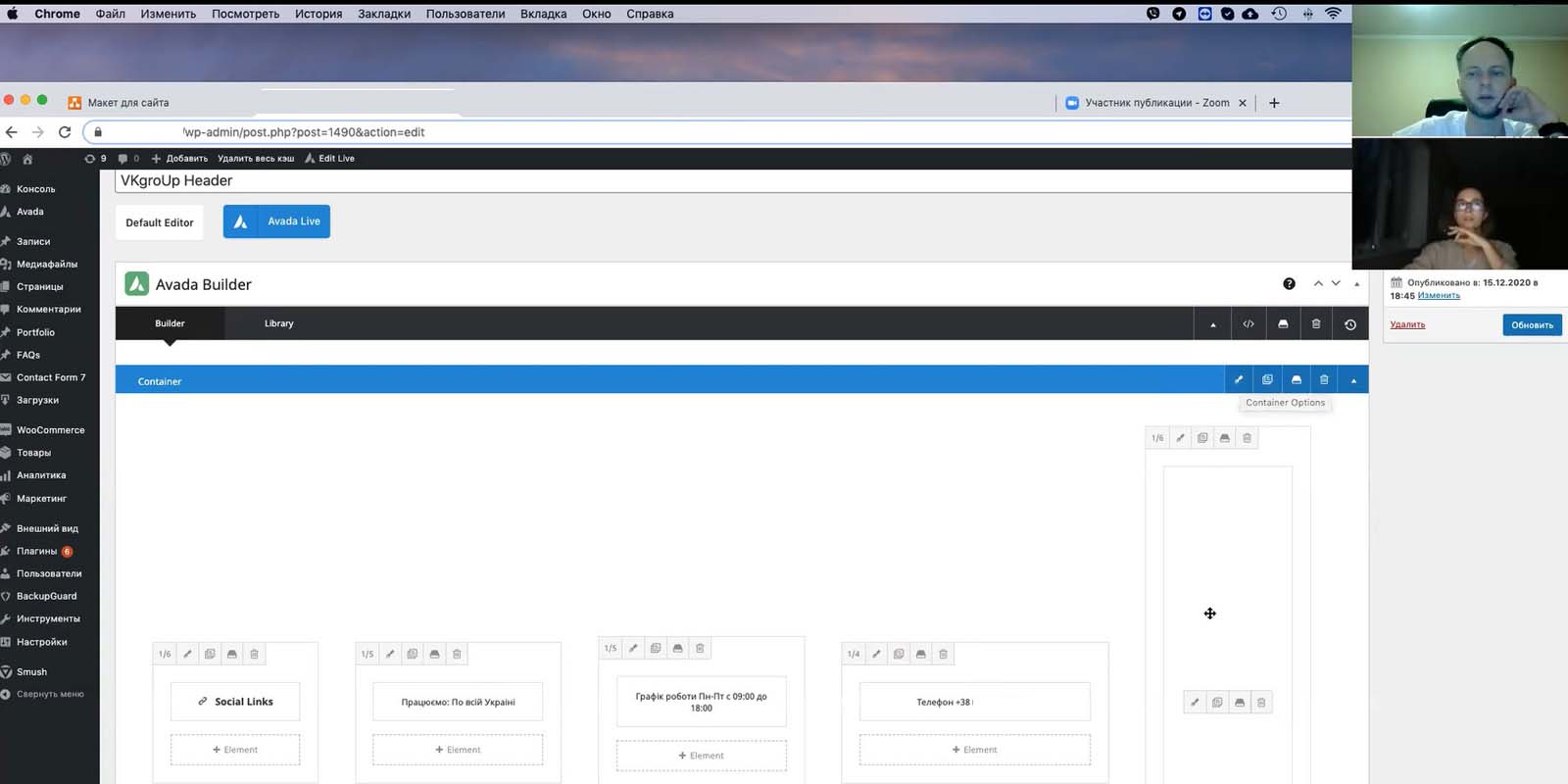Screen dimensions: 1568x784
Task: Edit the Social Links column pencil icon
Action: click(187, 654)
